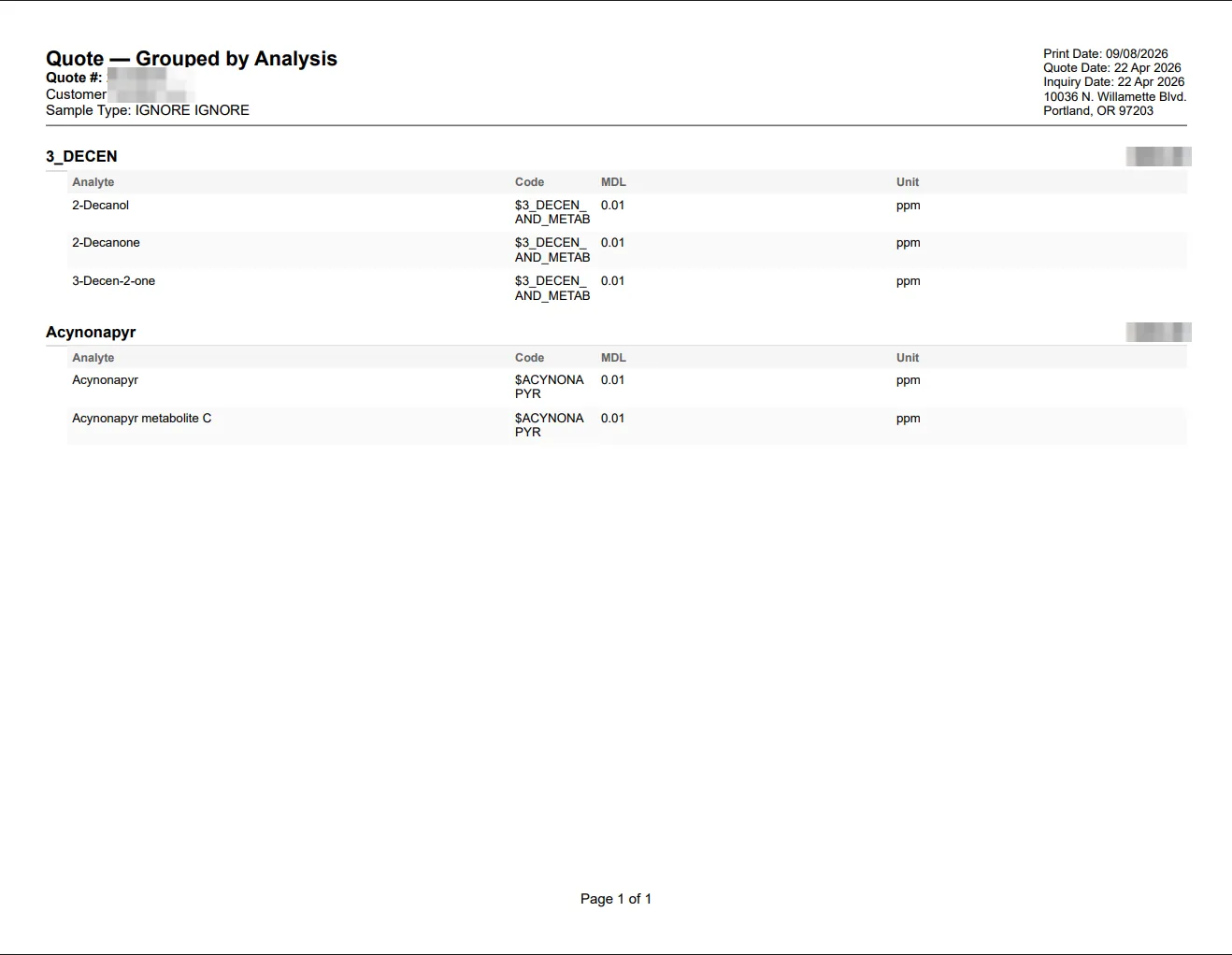Image resolution: width=1232 pixels, height=955 pixels.
Task: Select the "Portland, OR 97203" text
Action: 1098,110
